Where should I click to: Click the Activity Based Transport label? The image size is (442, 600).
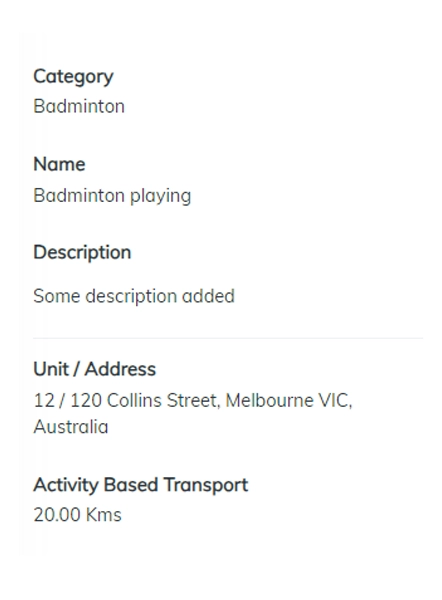click(140, 485)
